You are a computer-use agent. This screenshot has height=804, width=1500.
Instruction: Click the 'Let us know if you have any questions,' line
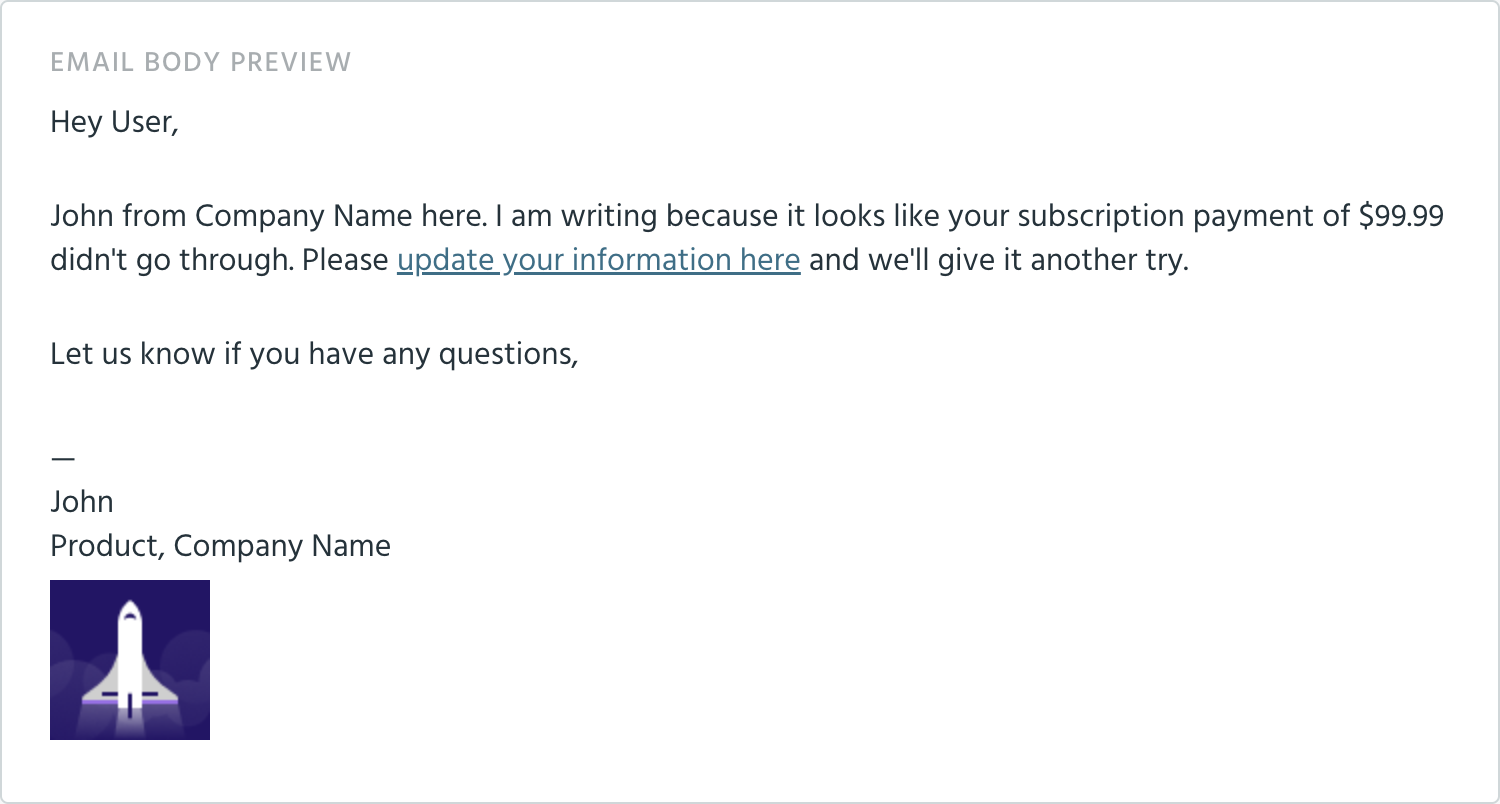point(314,353)
